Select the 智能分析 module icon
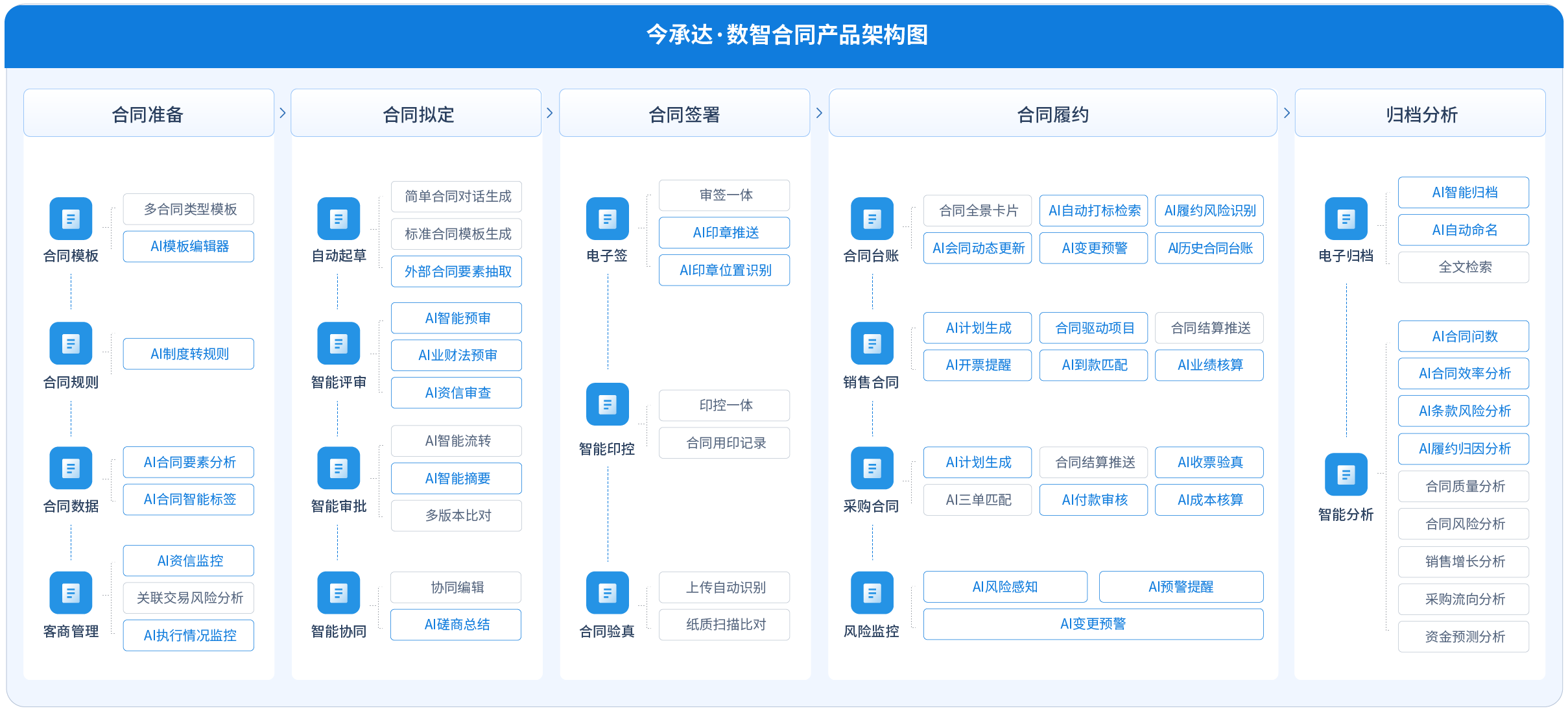The width and height of the screenshot is (1568, 713). tap(1346, 474)
